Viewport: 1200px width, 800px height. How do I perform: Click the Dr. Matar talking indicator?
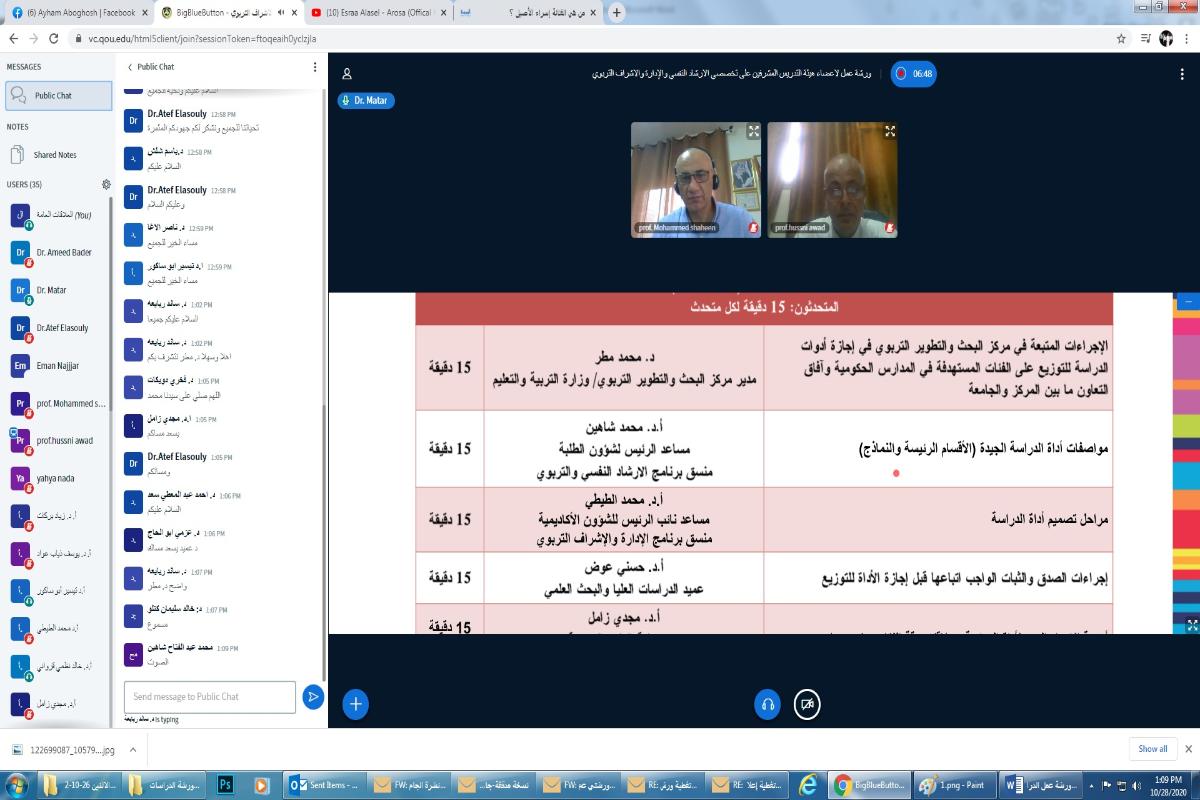(x=366, y=100)
